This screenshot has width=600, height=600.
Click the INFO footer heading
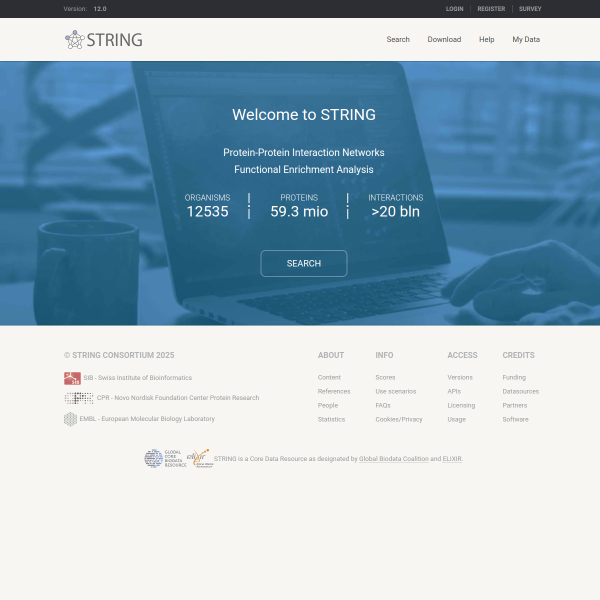(x=384, y=355)
